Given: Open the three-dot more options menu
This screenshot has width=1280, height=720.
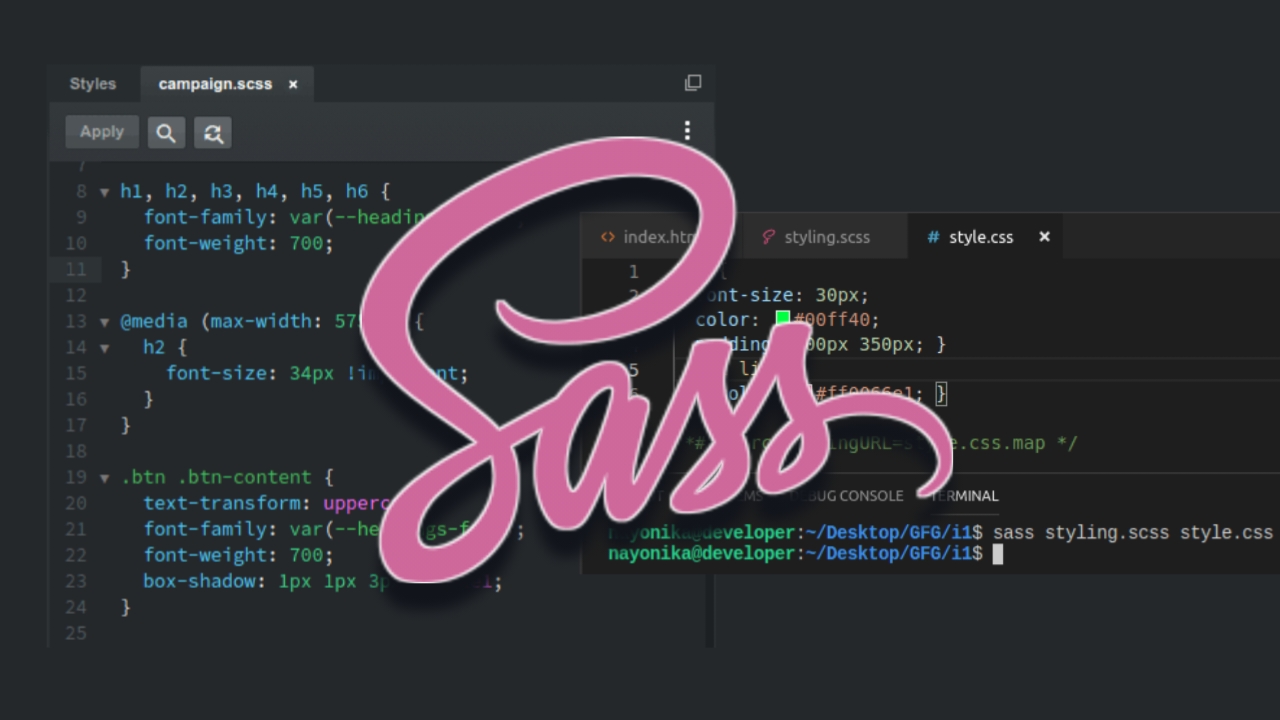Looking at the screenshot, I should 687,131.
